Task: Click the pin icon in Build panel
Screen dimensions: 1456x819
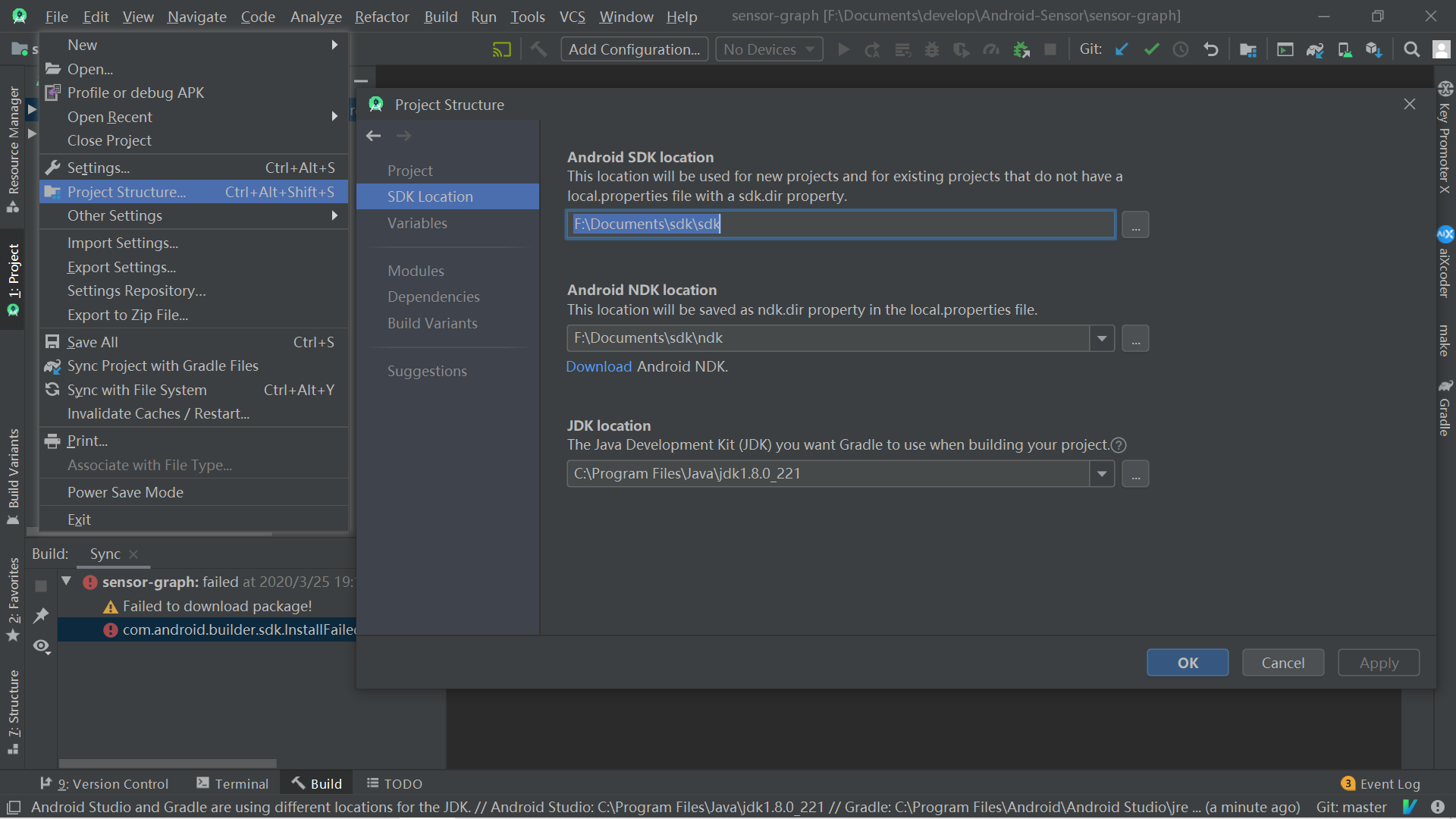Action: point(41,615)
